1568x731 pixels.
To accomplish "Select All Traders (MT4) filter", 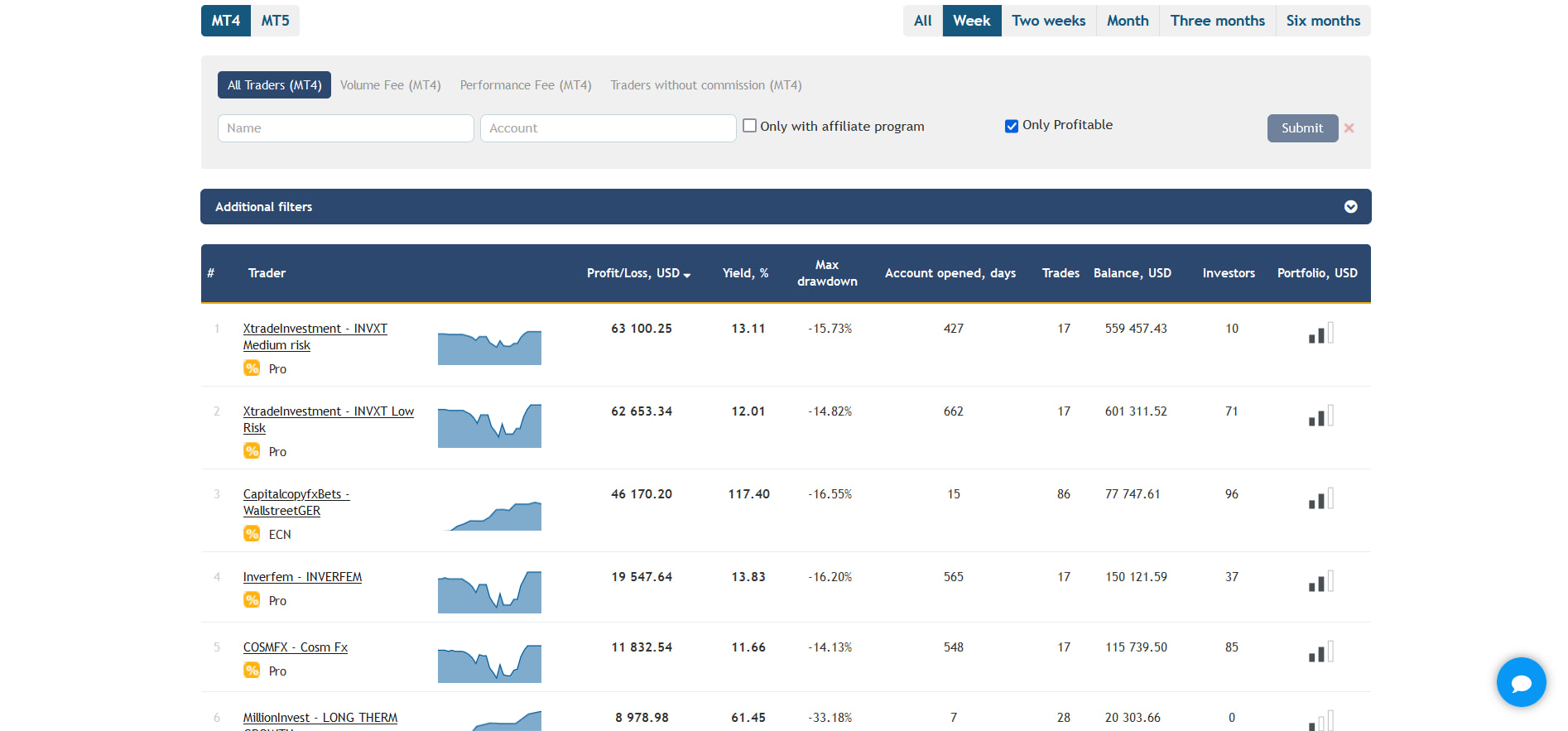I will (274, 85).
